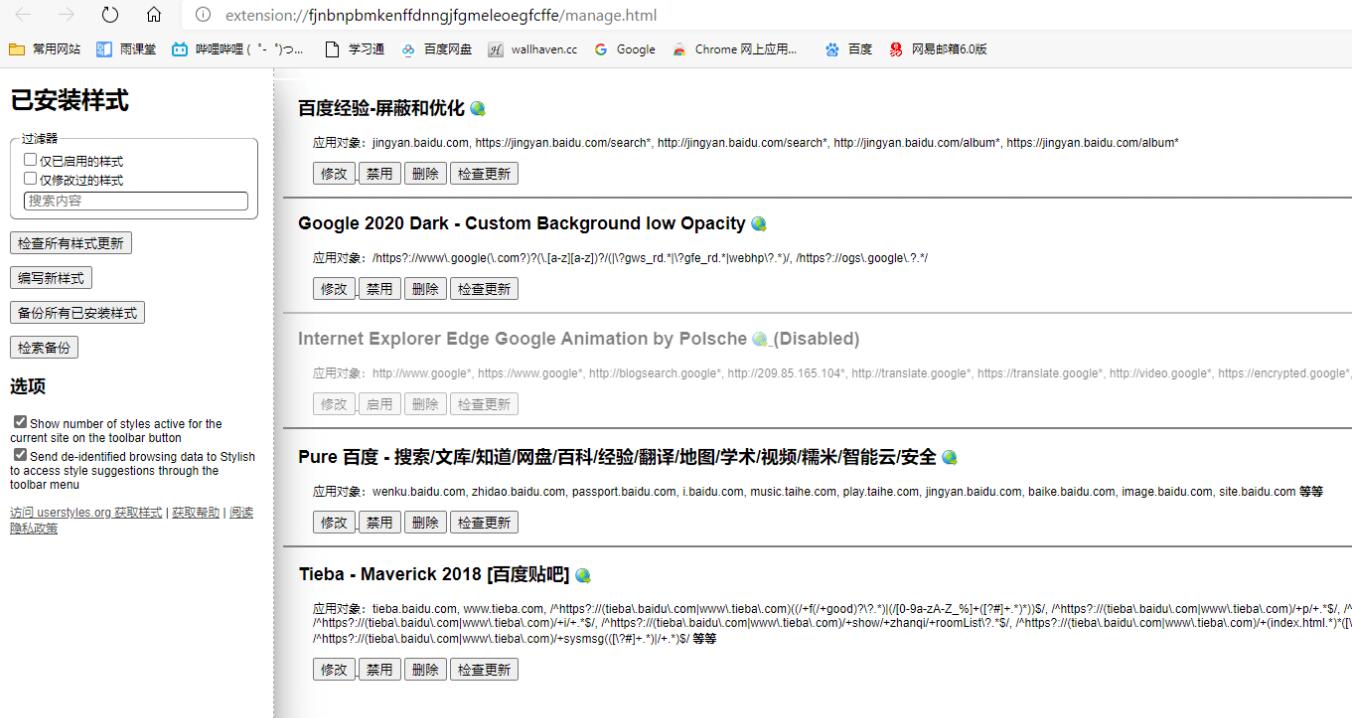
Task: Click 删除 for Google 2020 Dark style
Action: (x=425, y=289)
